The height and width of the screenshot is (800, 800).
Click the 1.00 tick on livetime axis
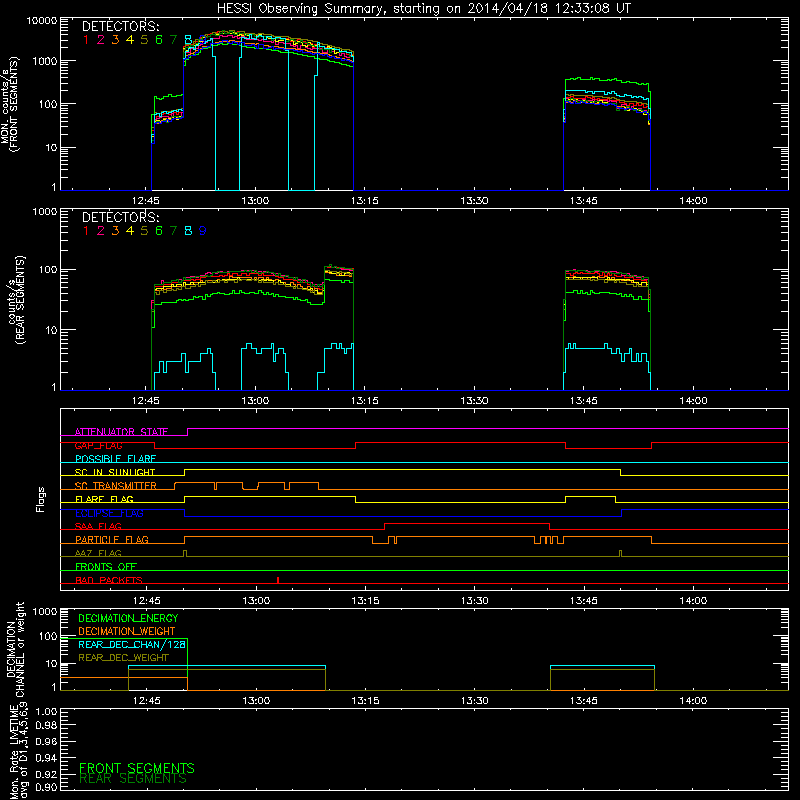(x=46, y=712)
